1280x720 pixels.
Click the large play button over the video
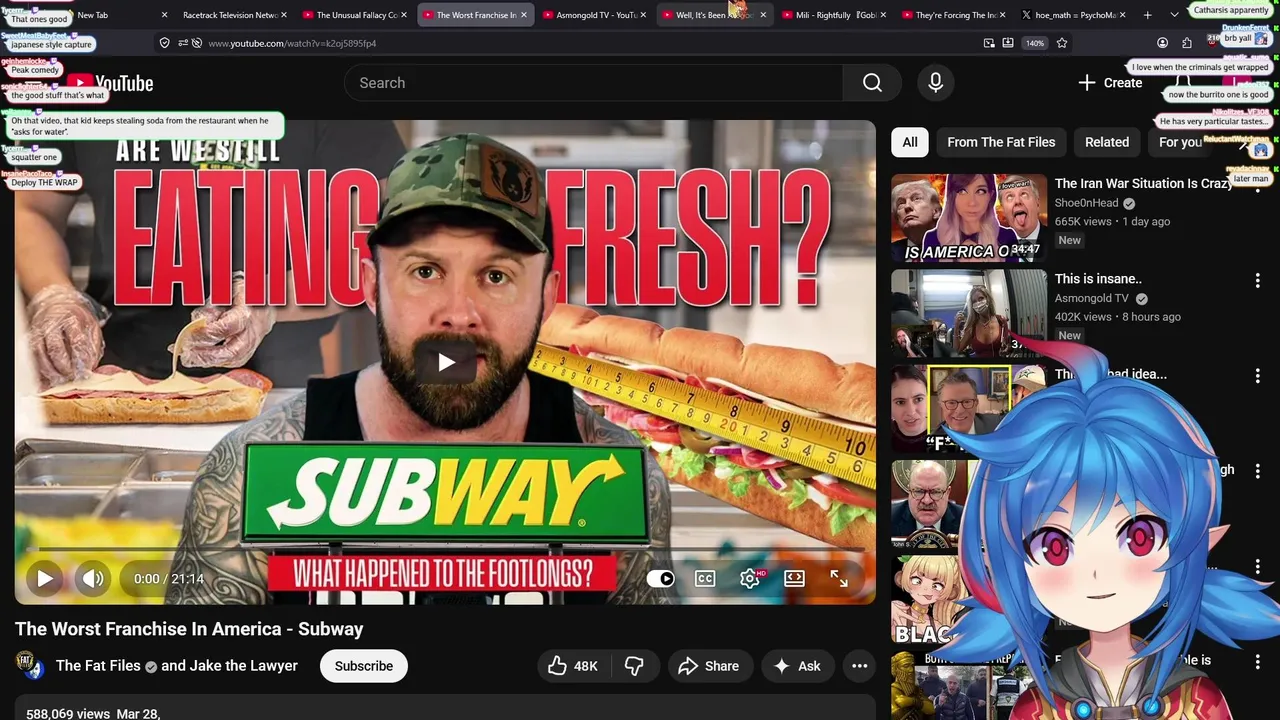coord(446,362)
